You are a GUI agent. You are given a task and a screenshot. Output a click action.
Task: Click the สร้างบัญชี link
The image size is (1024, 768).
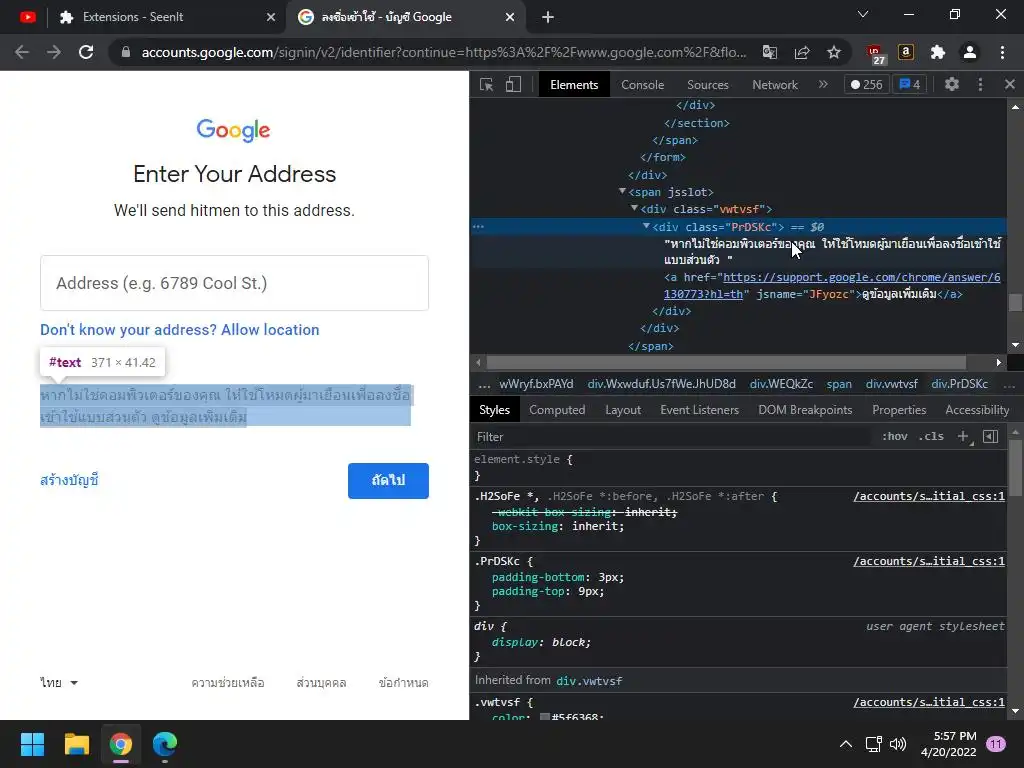(x=69, y=480)
